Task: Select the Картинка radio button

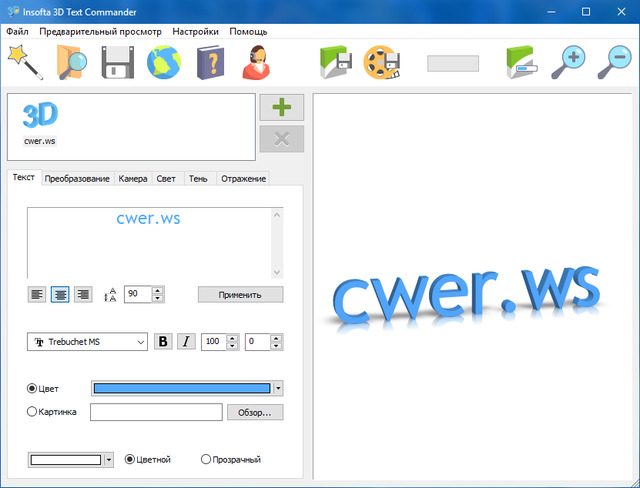Action: pos(33,411)
